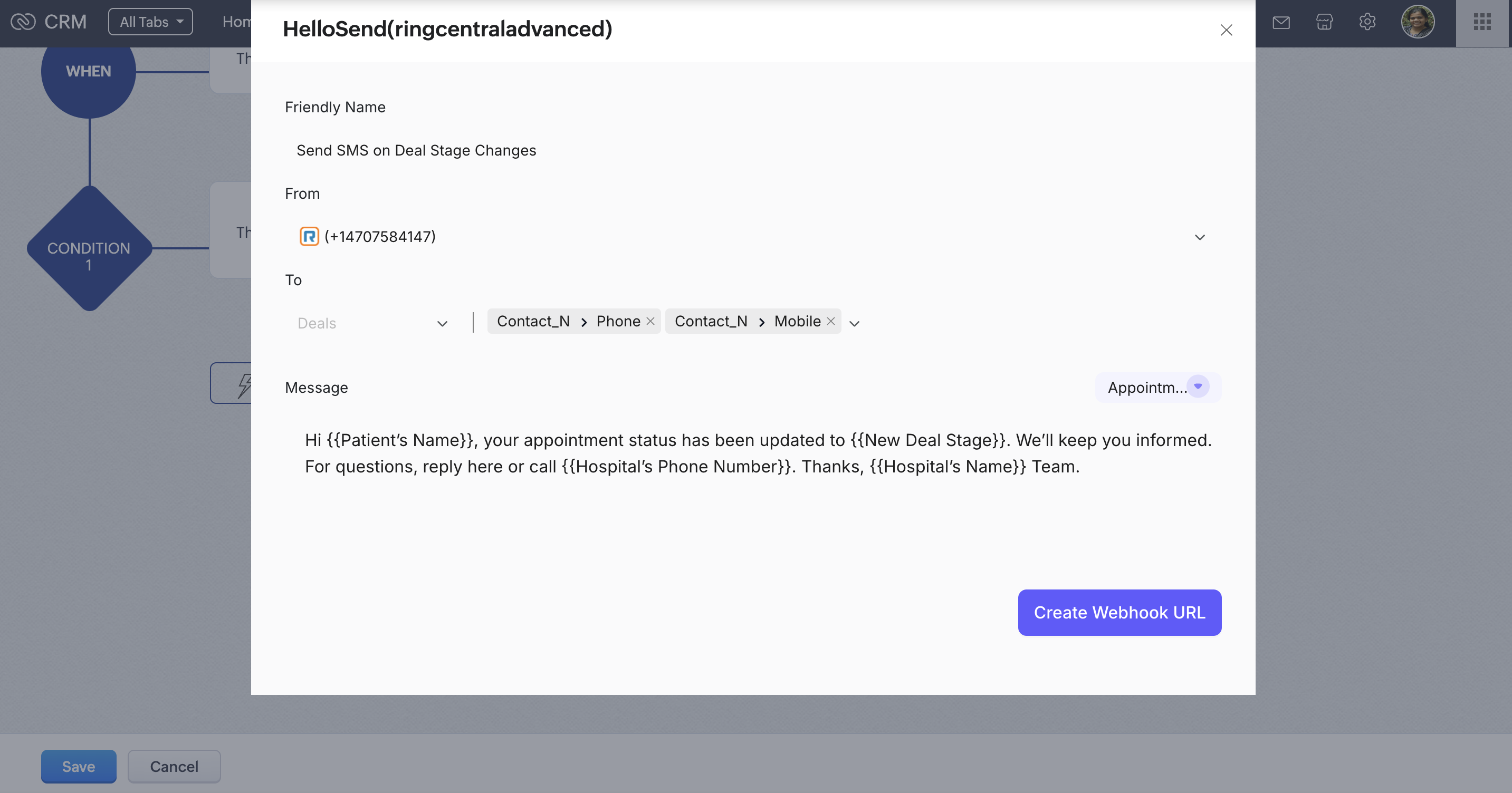Open the All Tabs dropdown

150,22
